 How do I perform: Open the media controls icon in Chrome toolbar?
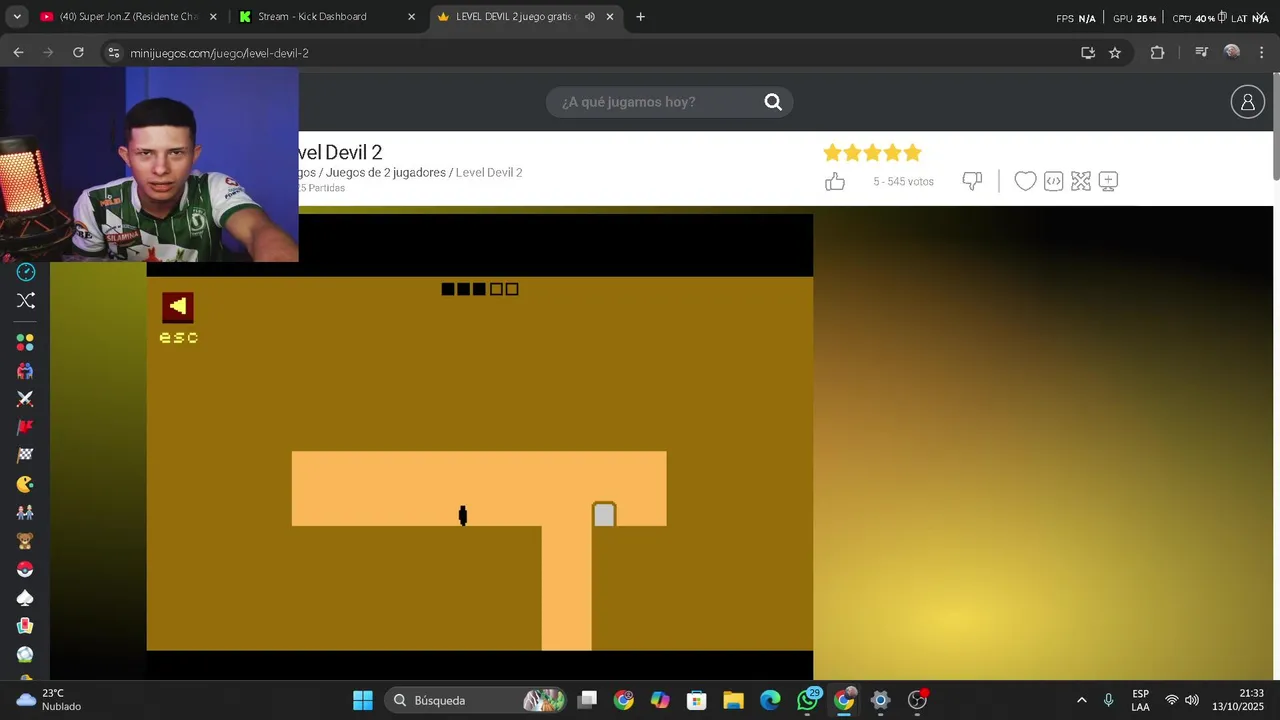point(1202,53)
